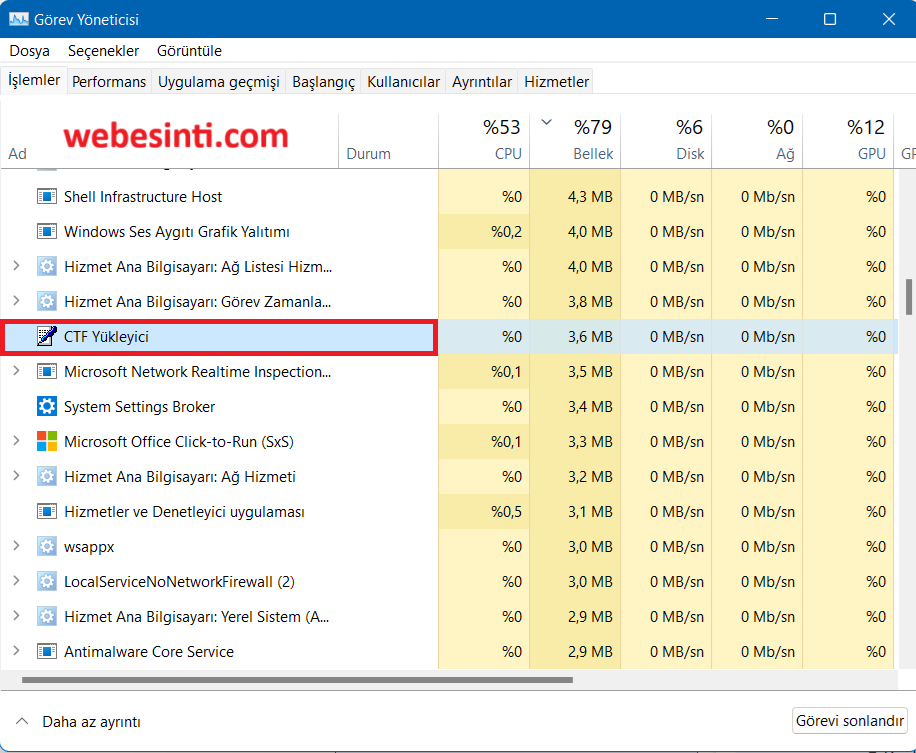Click the vertical scrollbar thumb of process list
This screenshot has height=753, width=916.
pos(909,297)
